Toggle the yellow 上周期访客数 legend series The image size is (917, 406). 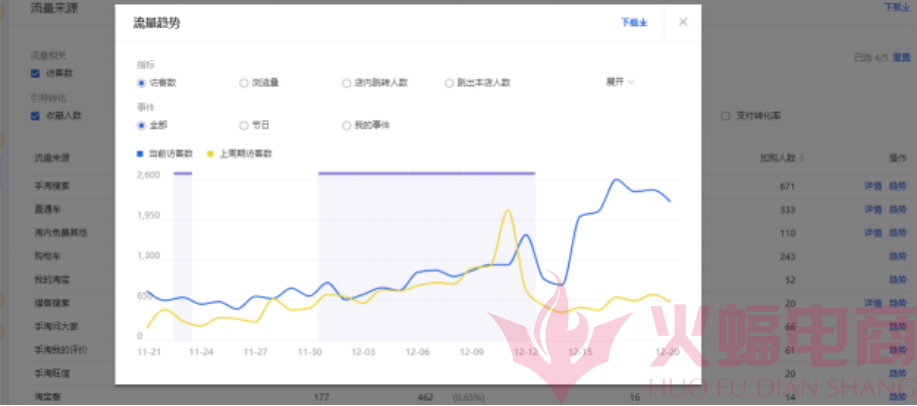pos(240,154)
